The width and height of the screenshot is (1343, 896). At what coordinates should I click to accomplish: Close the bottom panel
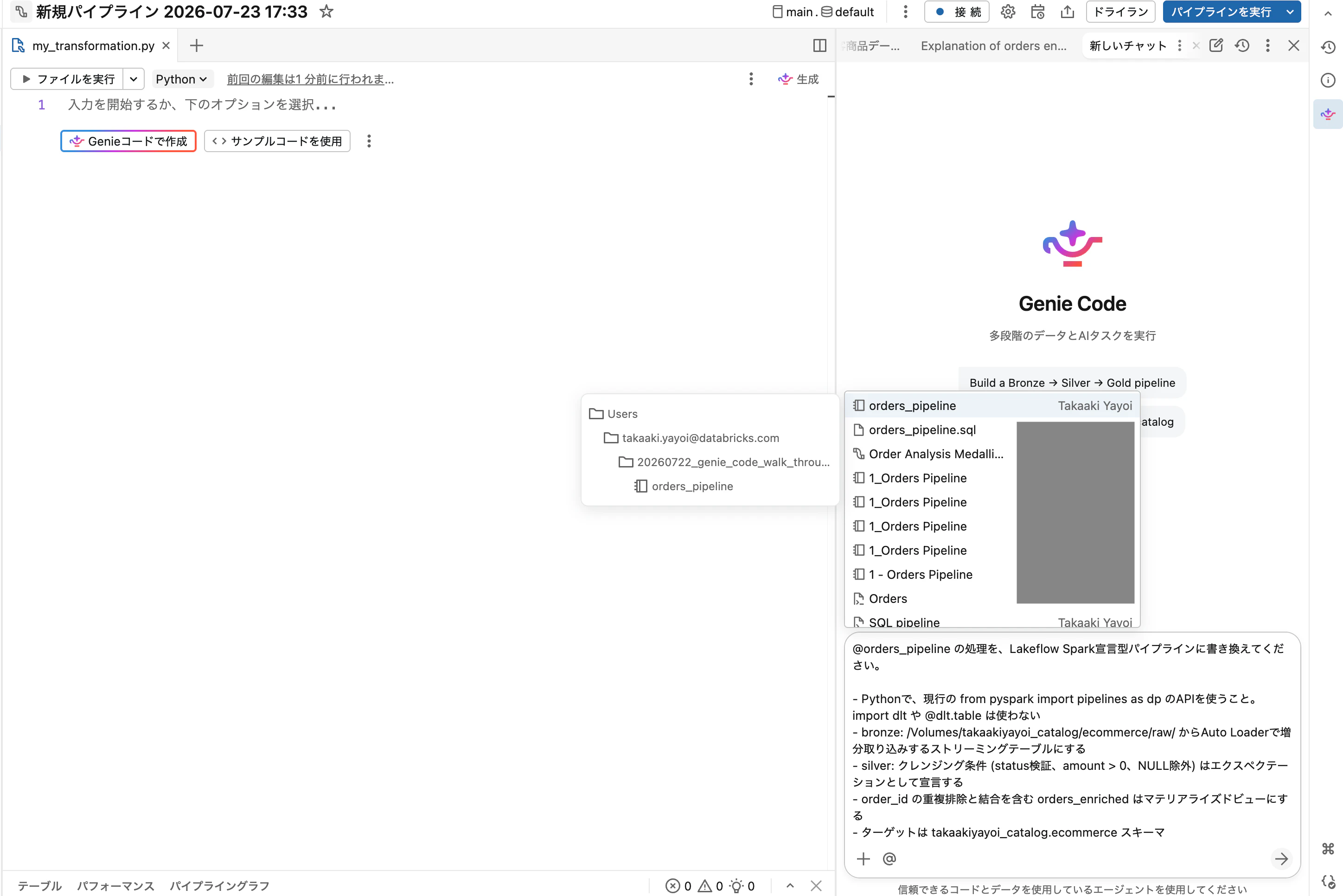[816, 886]
